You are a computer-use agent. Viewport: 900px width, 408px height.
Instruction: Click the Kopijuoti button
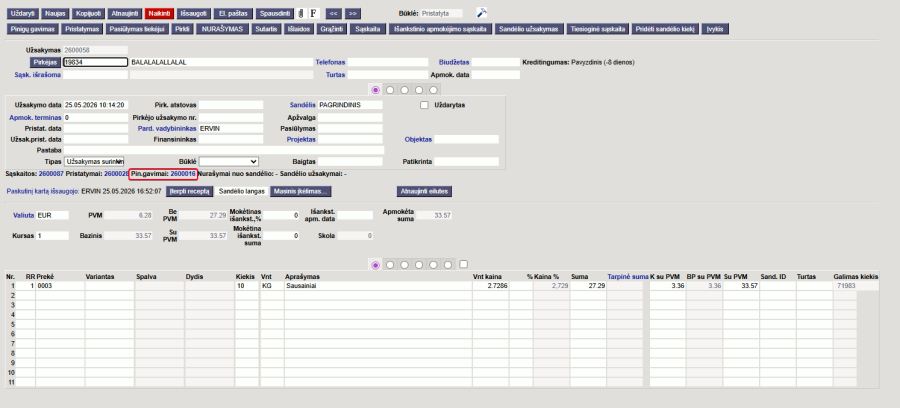click(x=88, y=13)
